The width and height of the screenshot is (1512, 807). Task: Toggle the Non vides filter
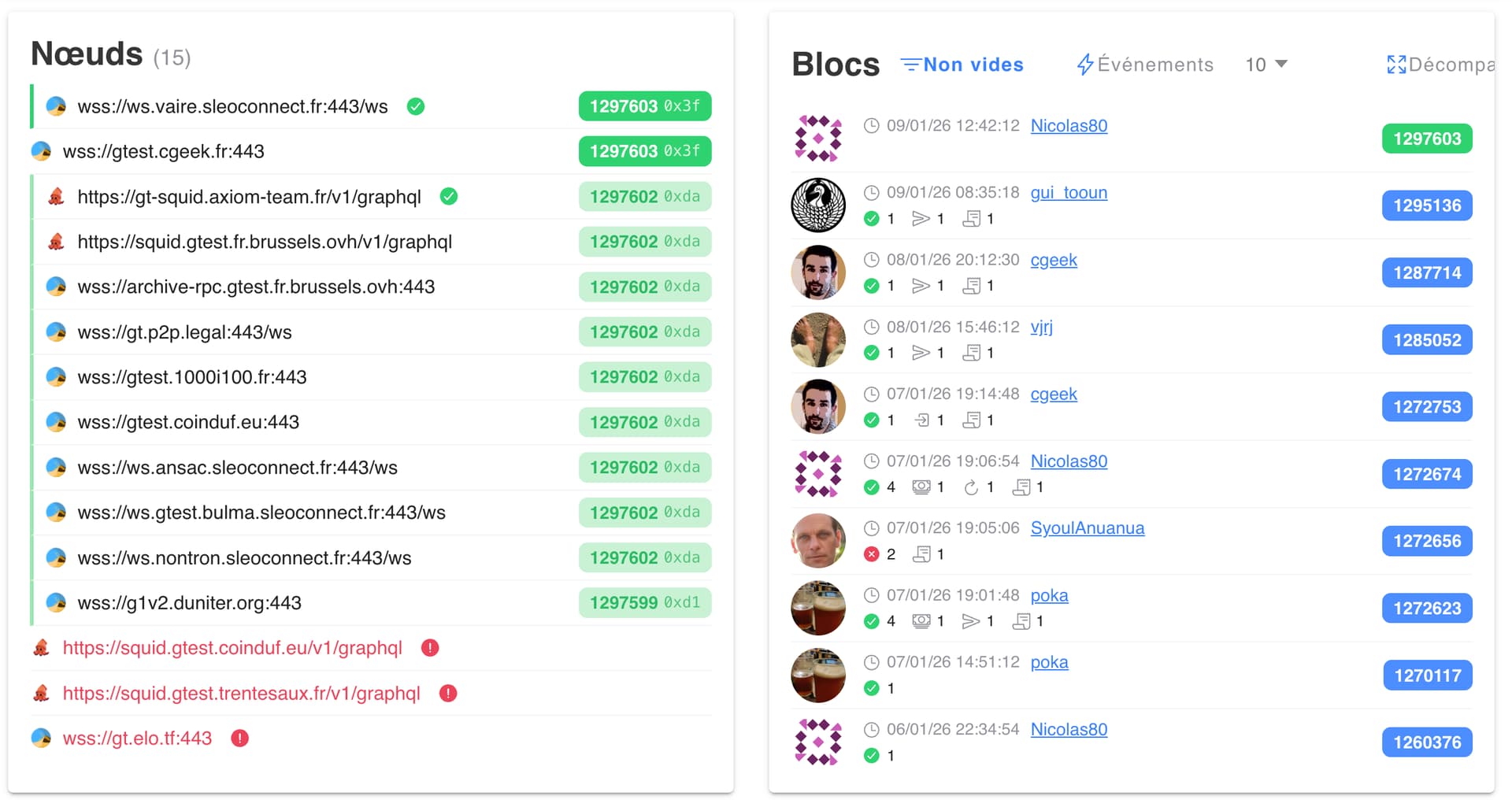(x=962, y=65)
